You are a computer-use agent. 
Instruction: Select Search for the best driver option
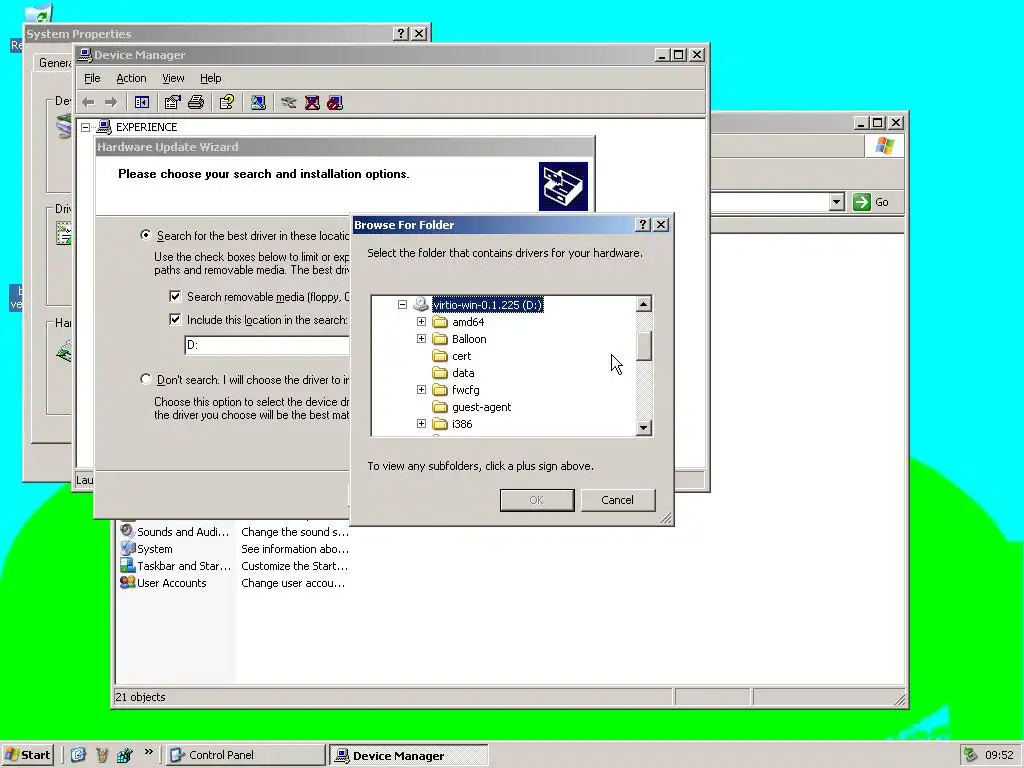pos(146,235)
